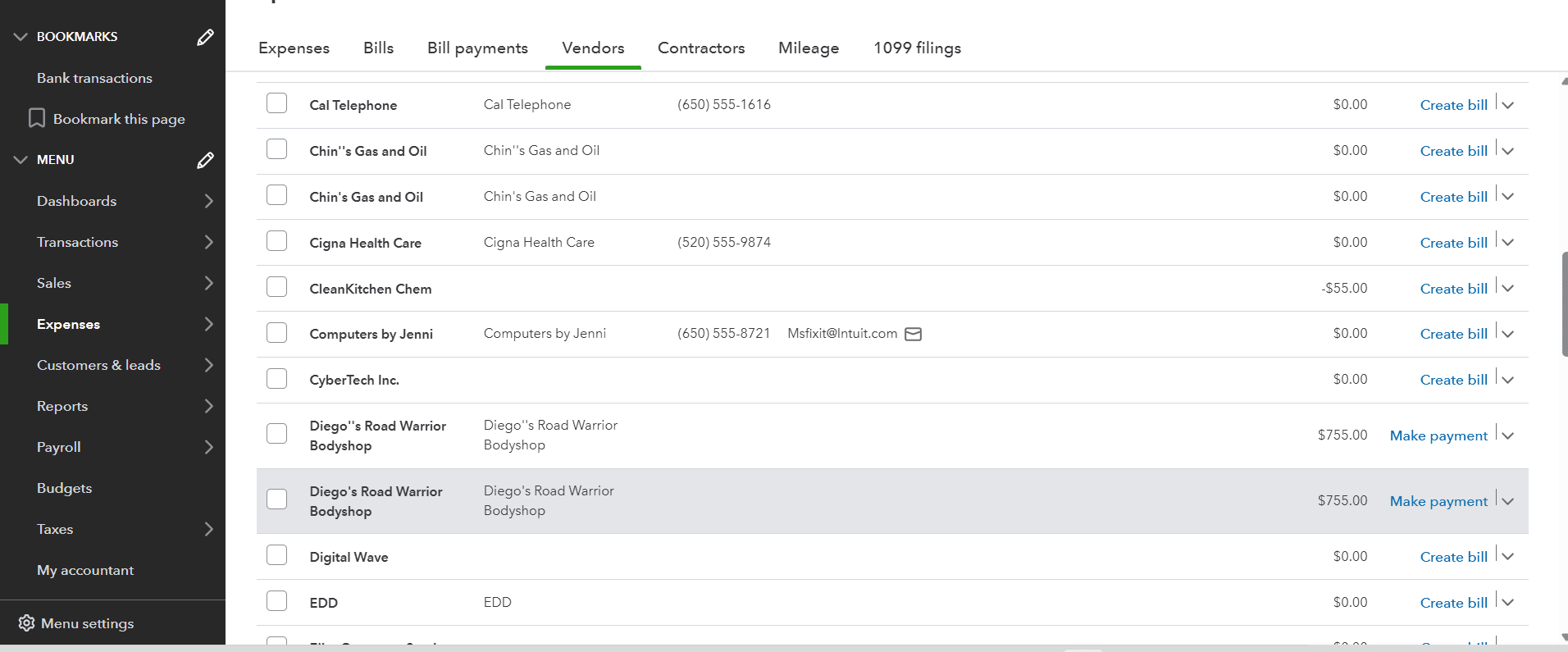The height and width of the screenshot is (652, 1568).
Task: Select CyberTech Inc. checkbox
Action: pyautogui.click(x=277, y=379)
